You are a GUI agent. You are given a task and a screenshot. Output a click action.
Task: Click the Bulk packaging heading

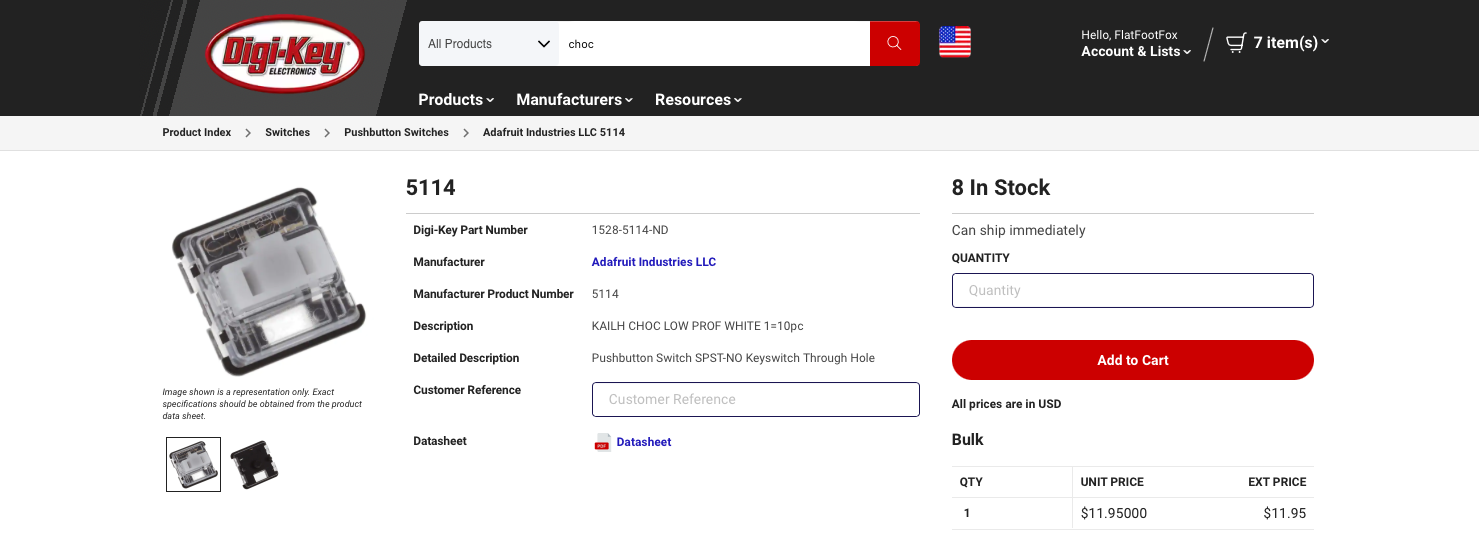(968, 440)
